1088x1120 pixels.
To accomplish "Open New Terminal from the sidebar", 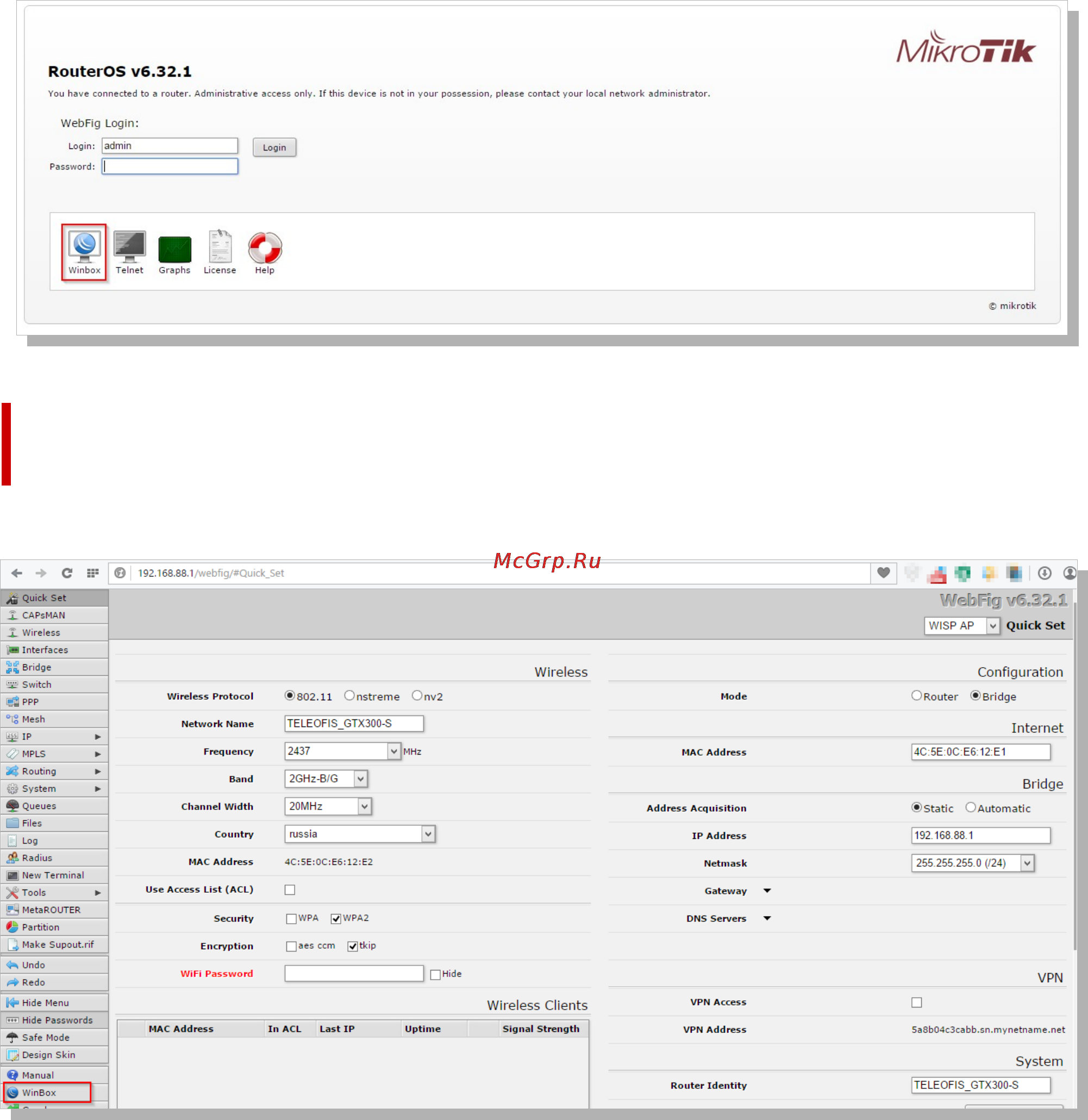I will (x=54, y=875).
